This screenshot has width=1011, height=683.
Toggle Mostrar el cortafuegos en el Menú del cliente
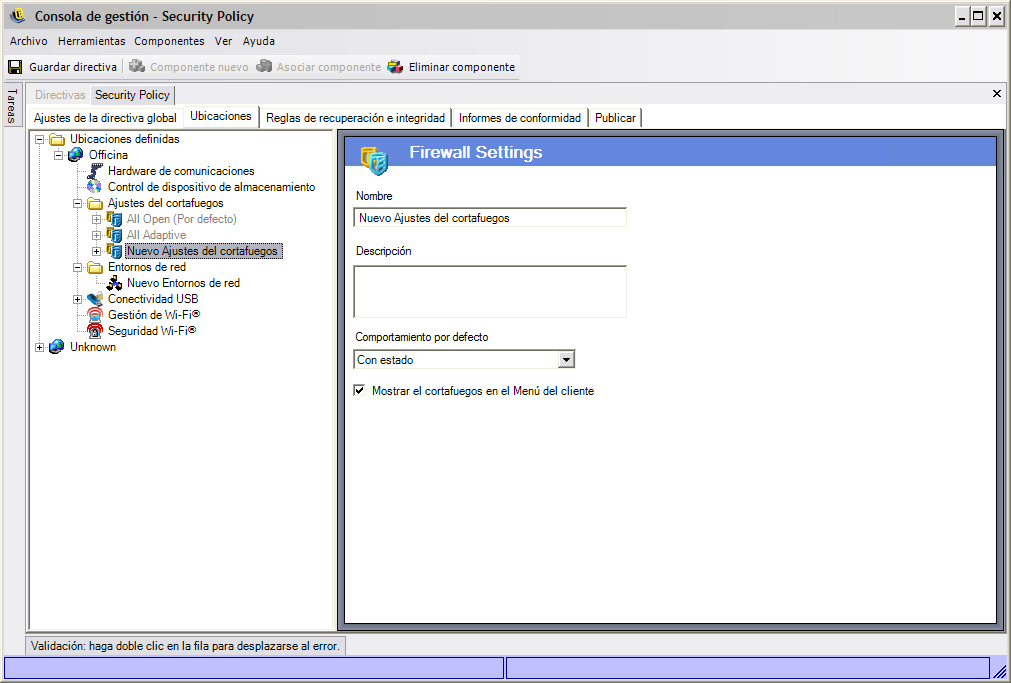point(360,390)
